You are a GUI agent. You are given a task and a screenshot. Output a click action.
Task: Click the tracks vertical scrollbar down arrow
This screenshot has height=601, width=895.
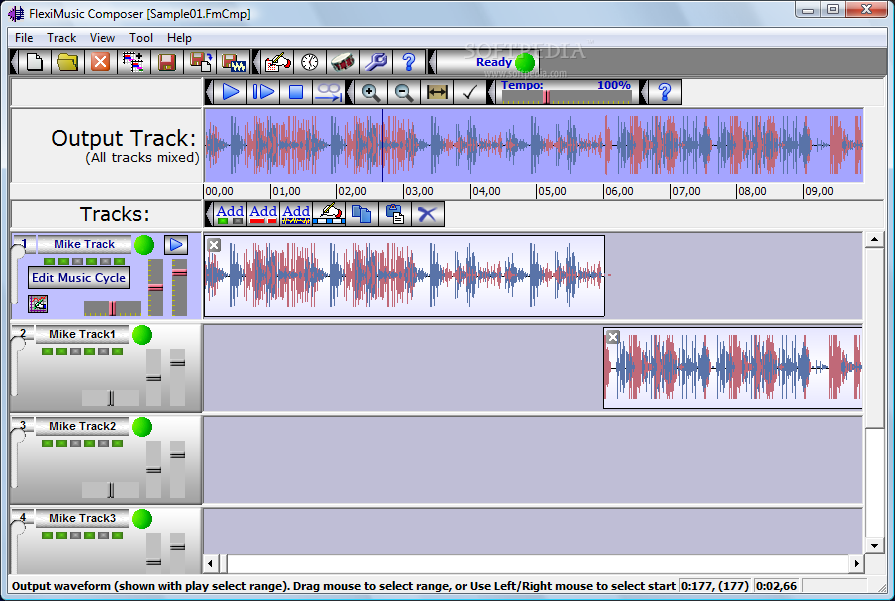pyautogui.click(x=874, y=546)
